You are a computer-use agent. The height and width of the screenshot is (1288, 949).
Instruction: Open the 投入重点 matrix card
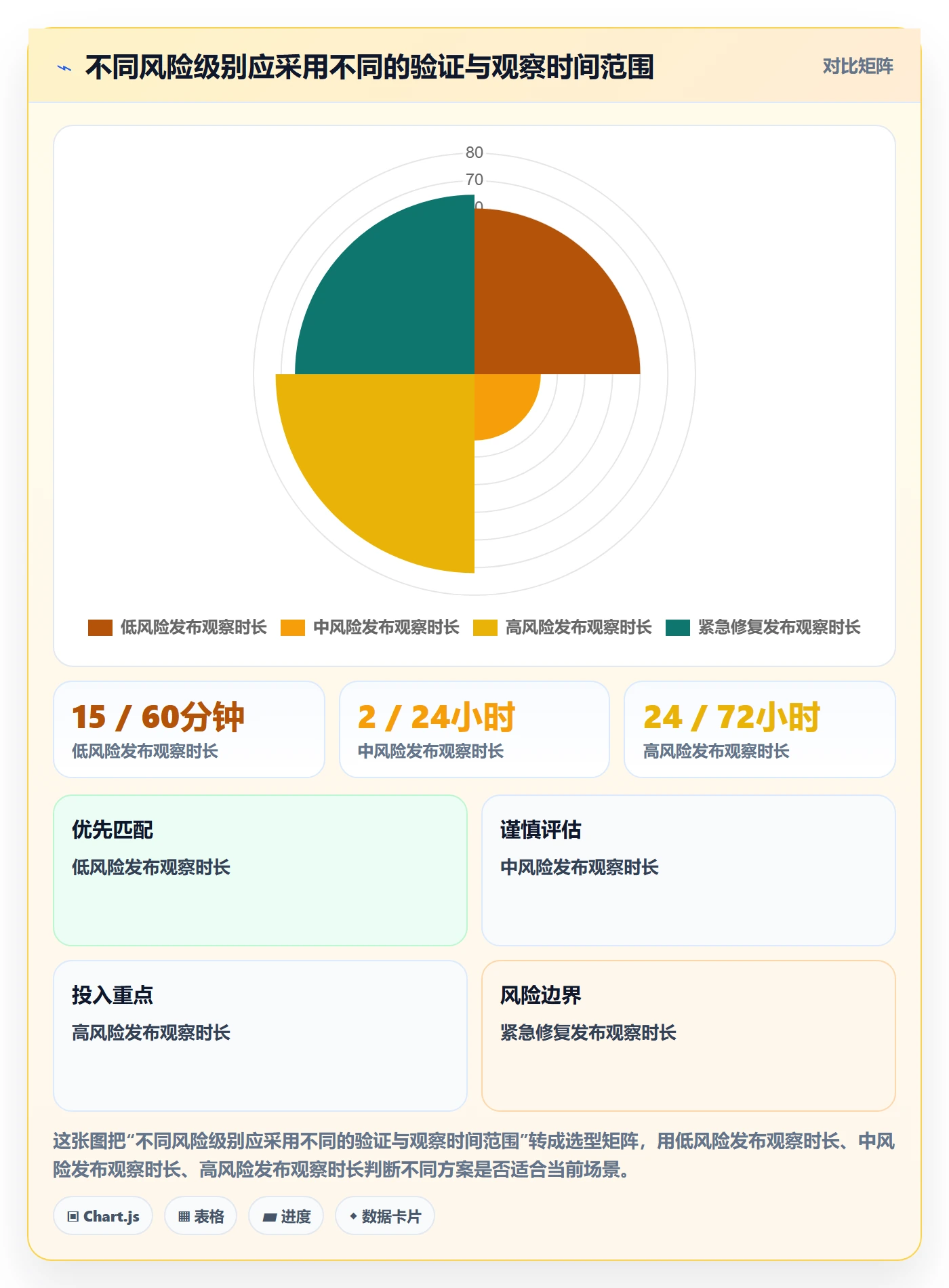pos(260,1036)
